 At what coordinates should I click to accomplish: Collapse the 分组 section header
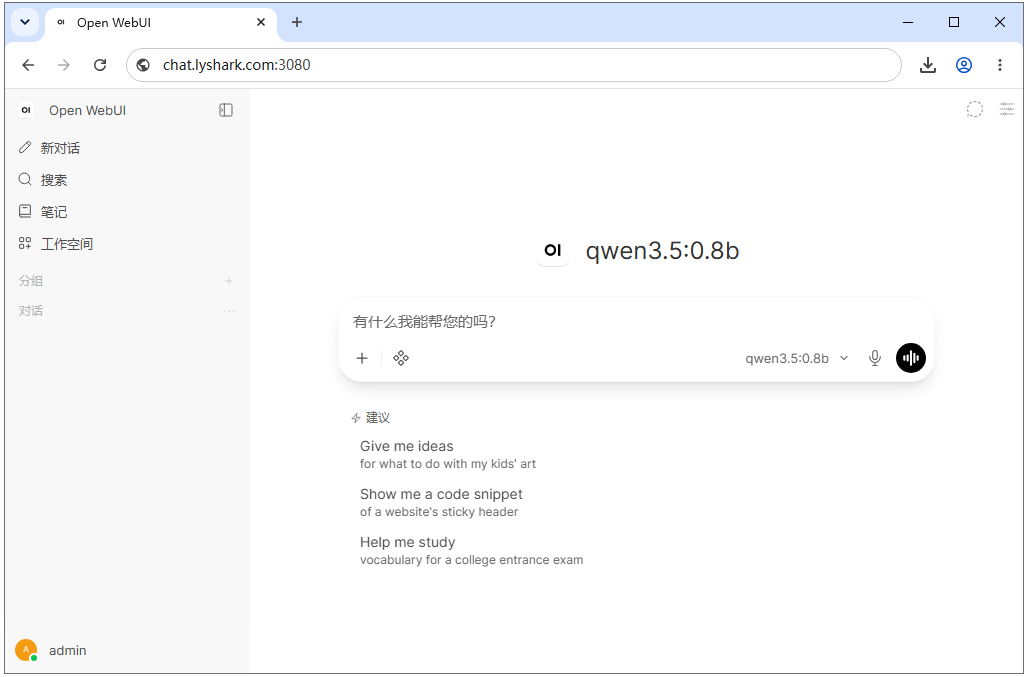(x=31, y=281)
